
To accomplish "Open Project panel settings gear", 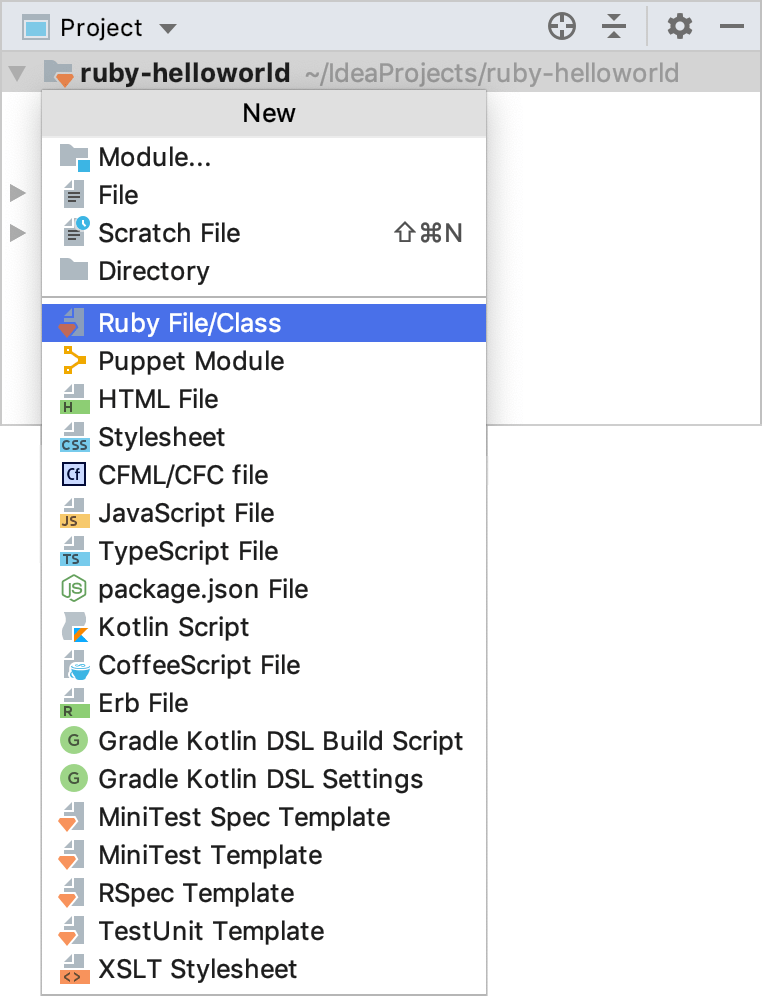I will click(680, 27).
